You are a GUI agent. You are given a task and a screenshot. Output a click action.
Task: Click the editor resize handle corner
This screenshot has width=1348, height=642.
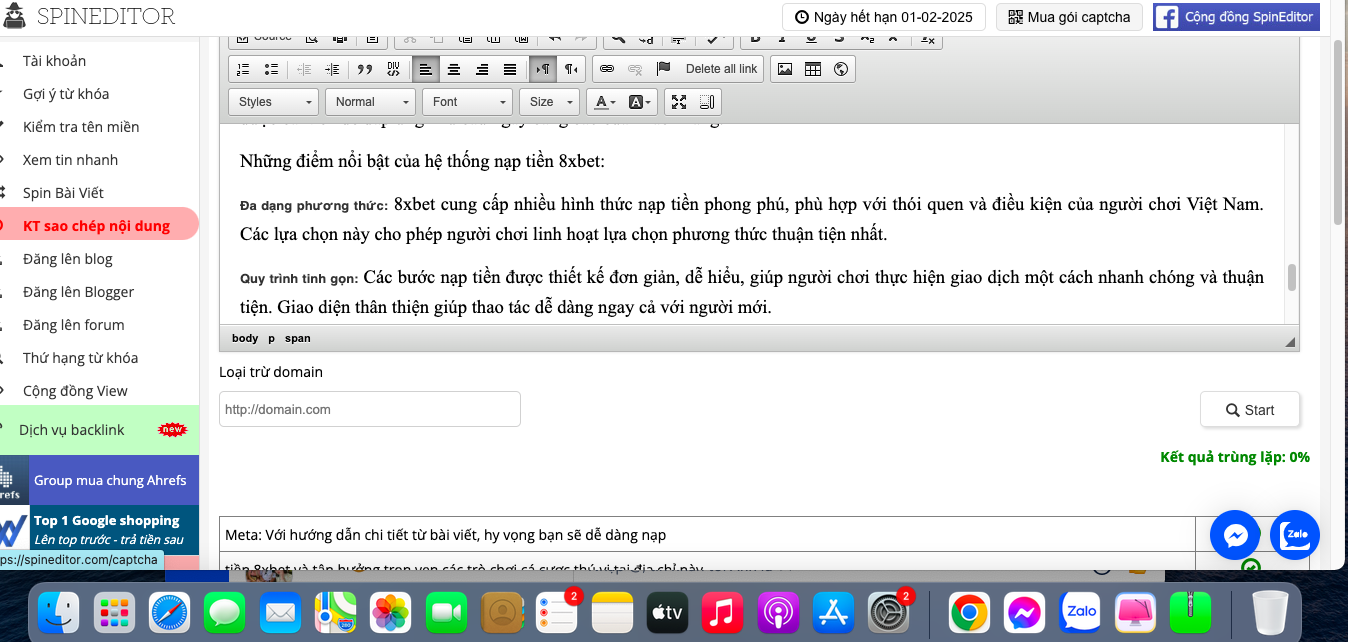tap(1290, 342)
